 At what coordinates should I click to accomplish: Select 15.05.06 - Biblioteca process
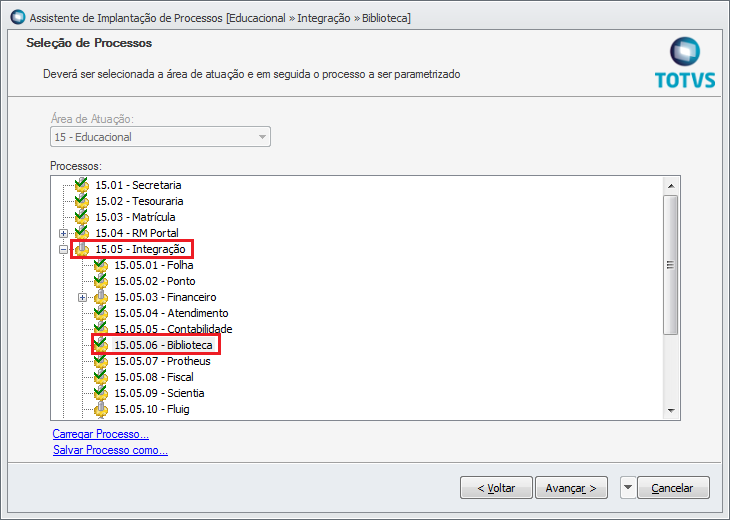[163, 345]
